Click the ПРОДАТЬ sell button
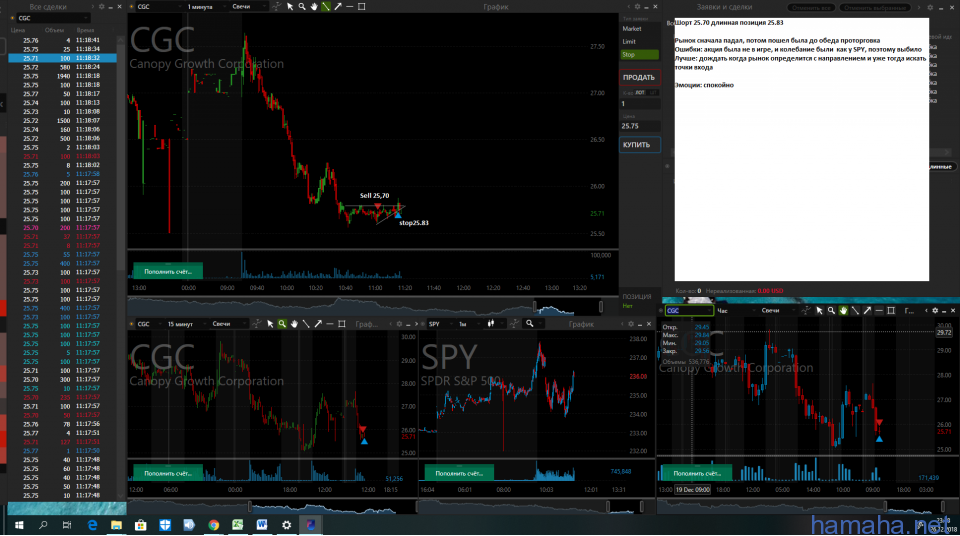The image size is (960, 536). (639, 77)
